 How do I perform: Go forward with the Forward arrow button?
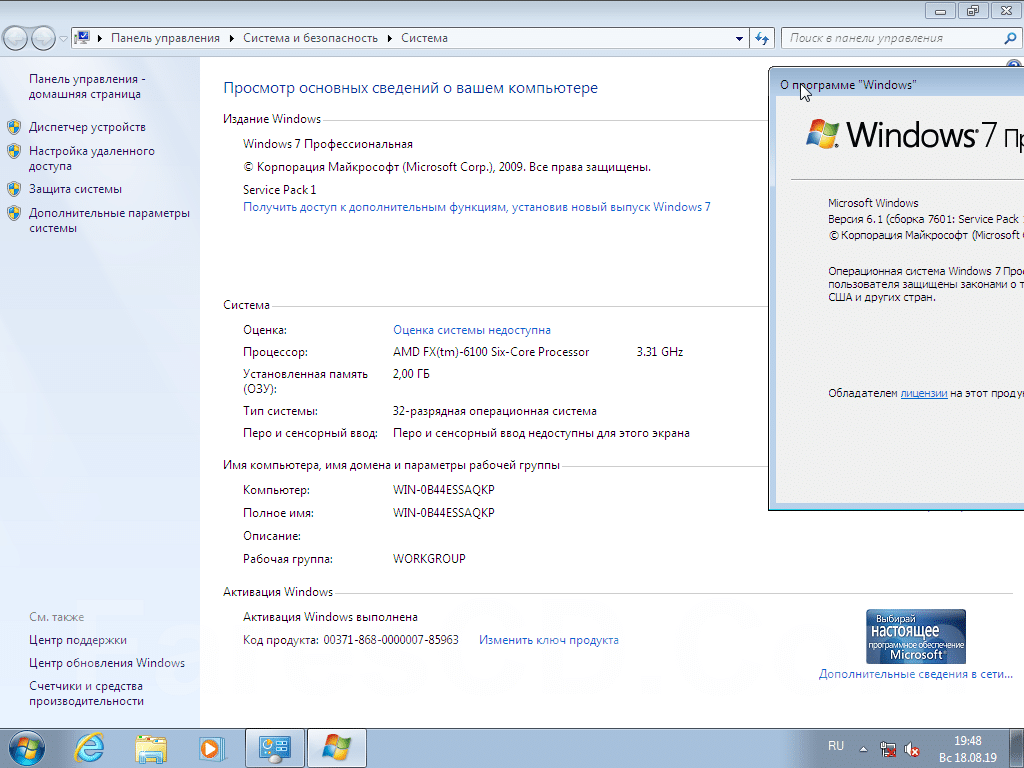43,38
